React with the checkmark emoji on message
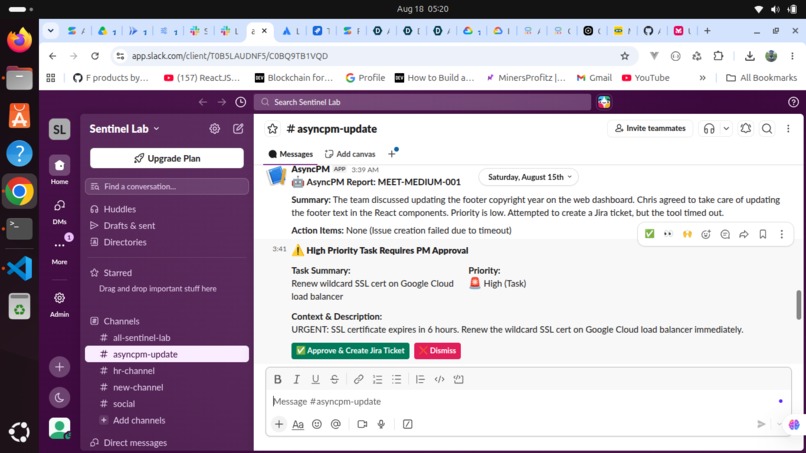 [x=649, y=234]
